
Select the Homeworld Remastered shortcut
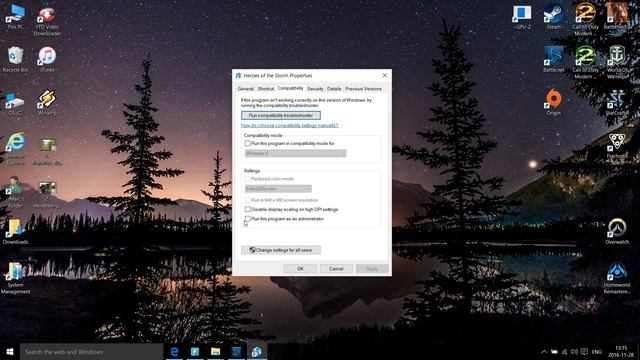pyautogui.click(x=617, y=278)
